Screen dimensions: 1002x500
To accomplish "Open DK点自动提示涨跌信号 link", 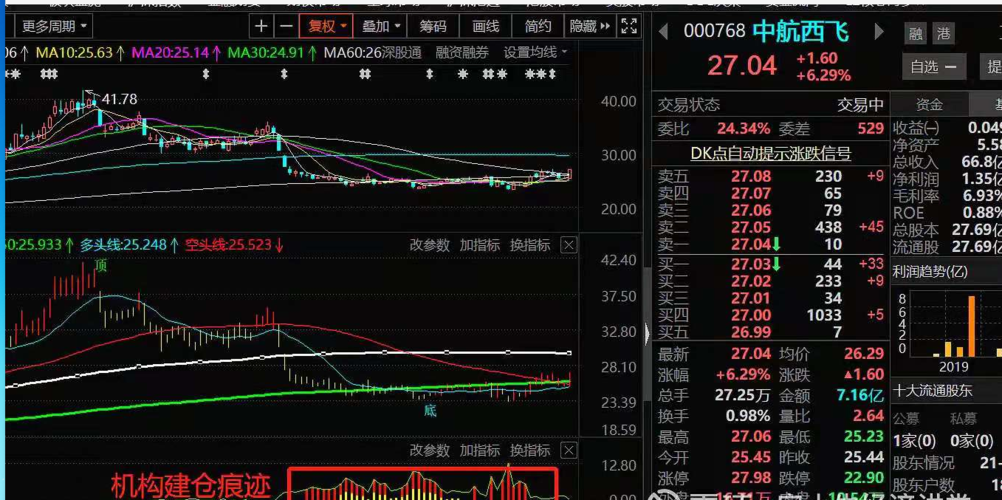I will [771, 153].
